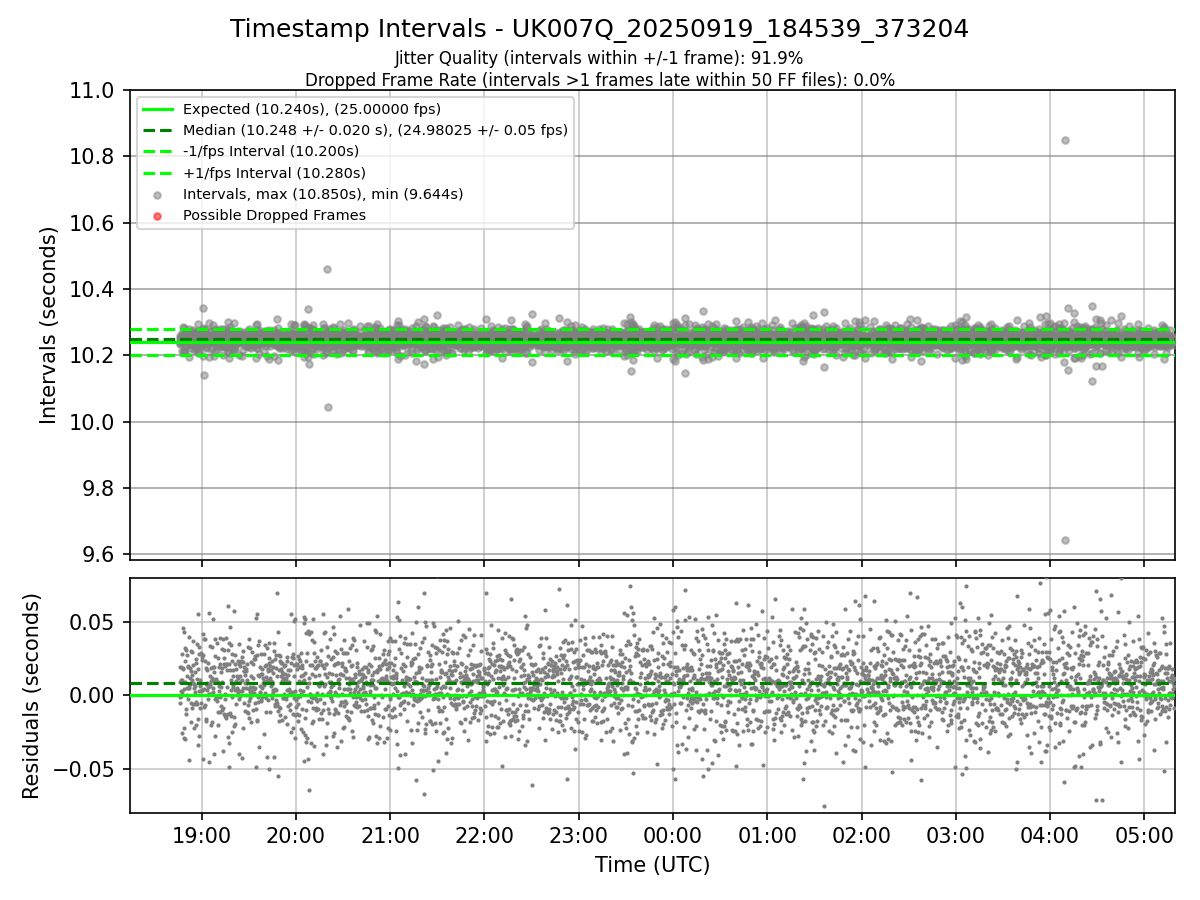Click the 00:00 x-axis tick label
This screenshot has height=900, width=1200.
tap(672, 836)
